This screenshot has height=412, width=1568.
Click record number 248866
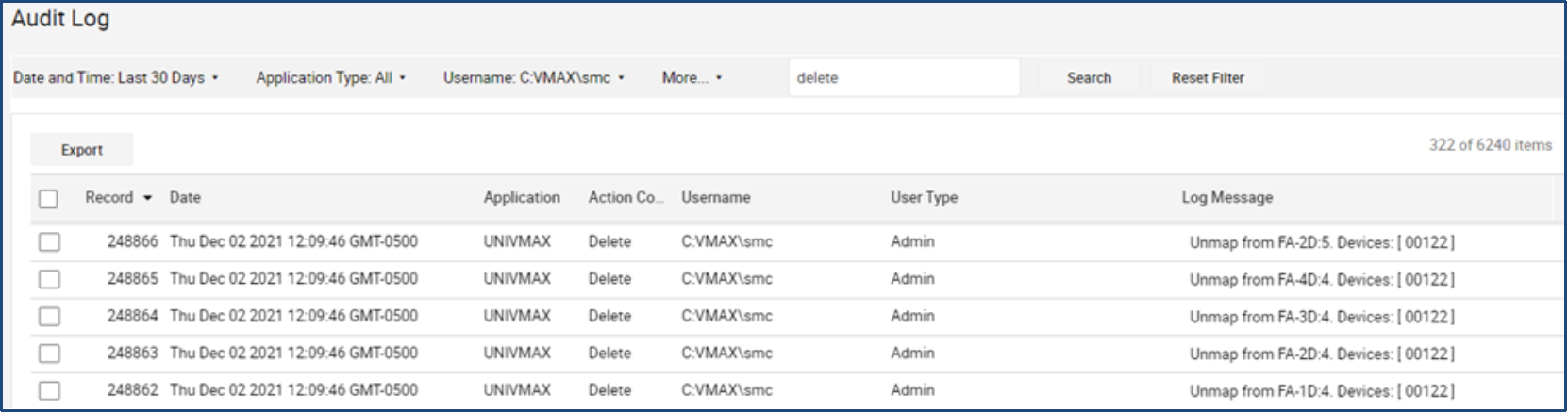click(x=132, y=241)
